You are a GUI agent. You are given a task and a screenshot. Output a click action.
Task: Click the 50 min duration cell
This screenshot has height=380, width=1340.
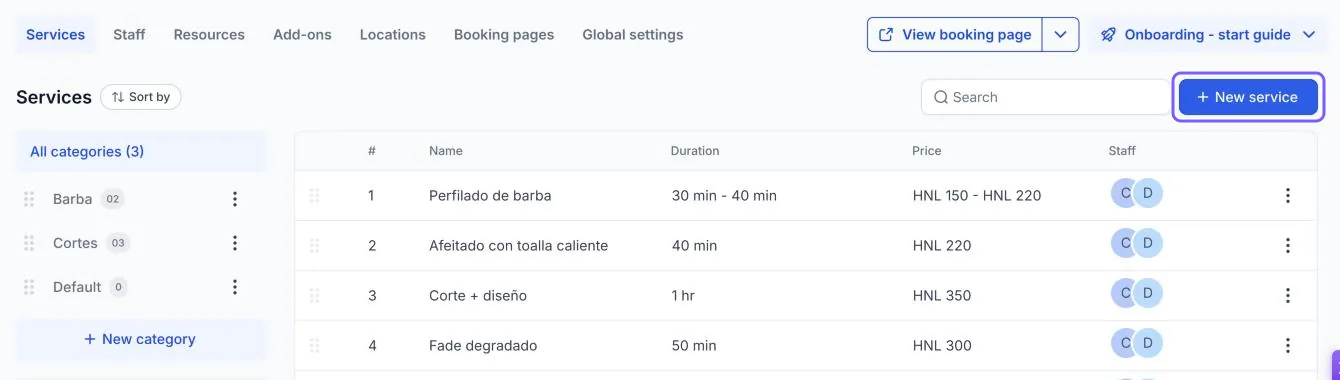tap(694, 345)
